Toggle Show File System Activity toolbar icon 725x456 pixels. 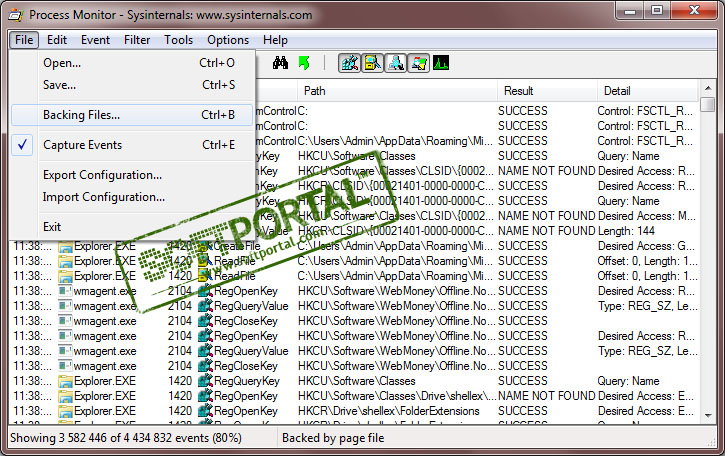(372, 63)
